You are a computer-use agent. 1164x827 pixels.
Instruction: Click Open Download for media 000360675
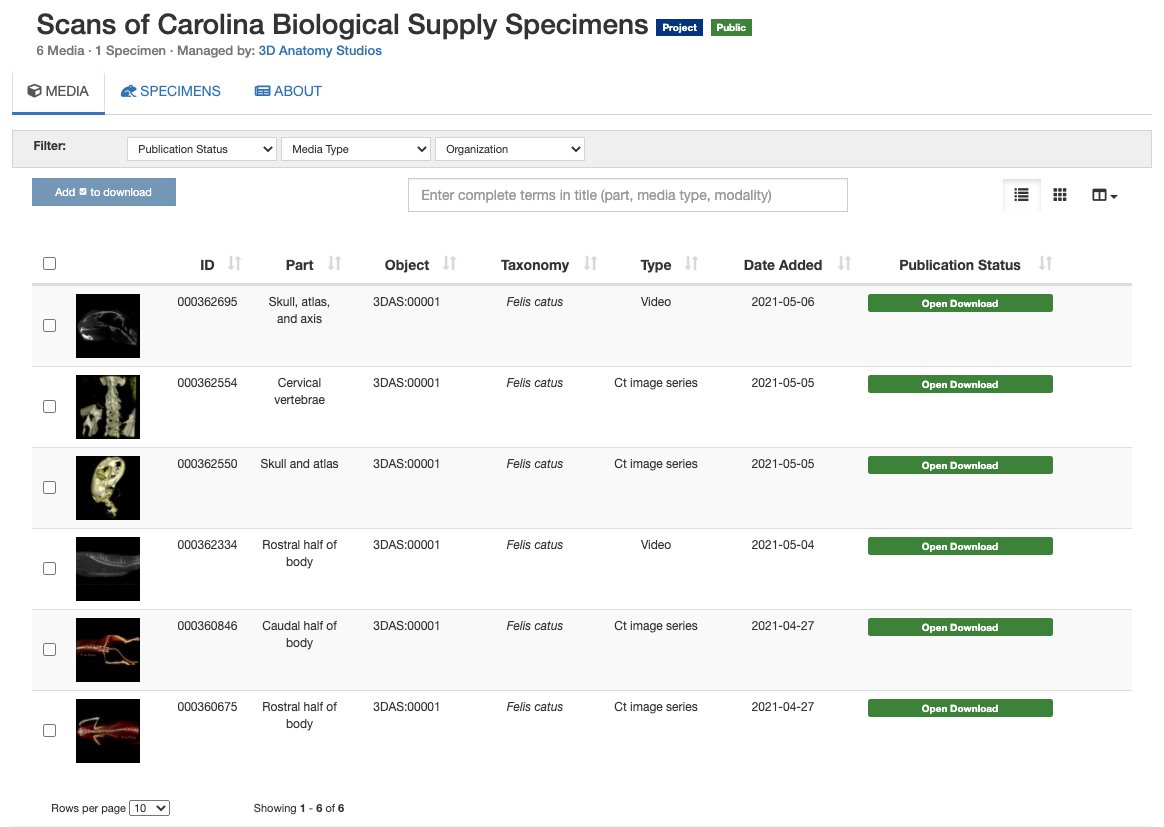pyautogui.click(x=960, y=707)
